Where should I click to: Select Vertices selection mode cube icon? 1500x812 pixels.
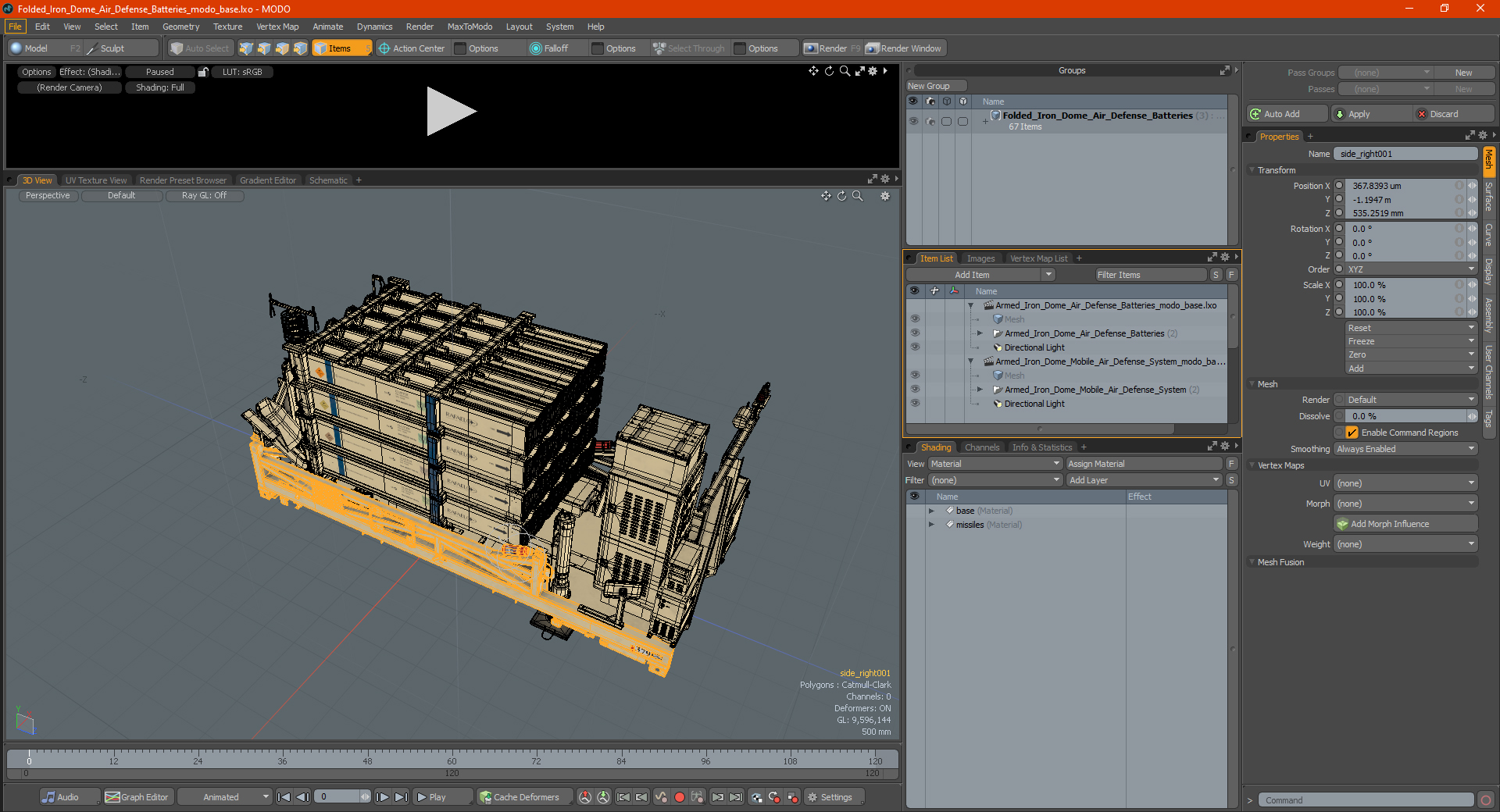coord(246,48)
